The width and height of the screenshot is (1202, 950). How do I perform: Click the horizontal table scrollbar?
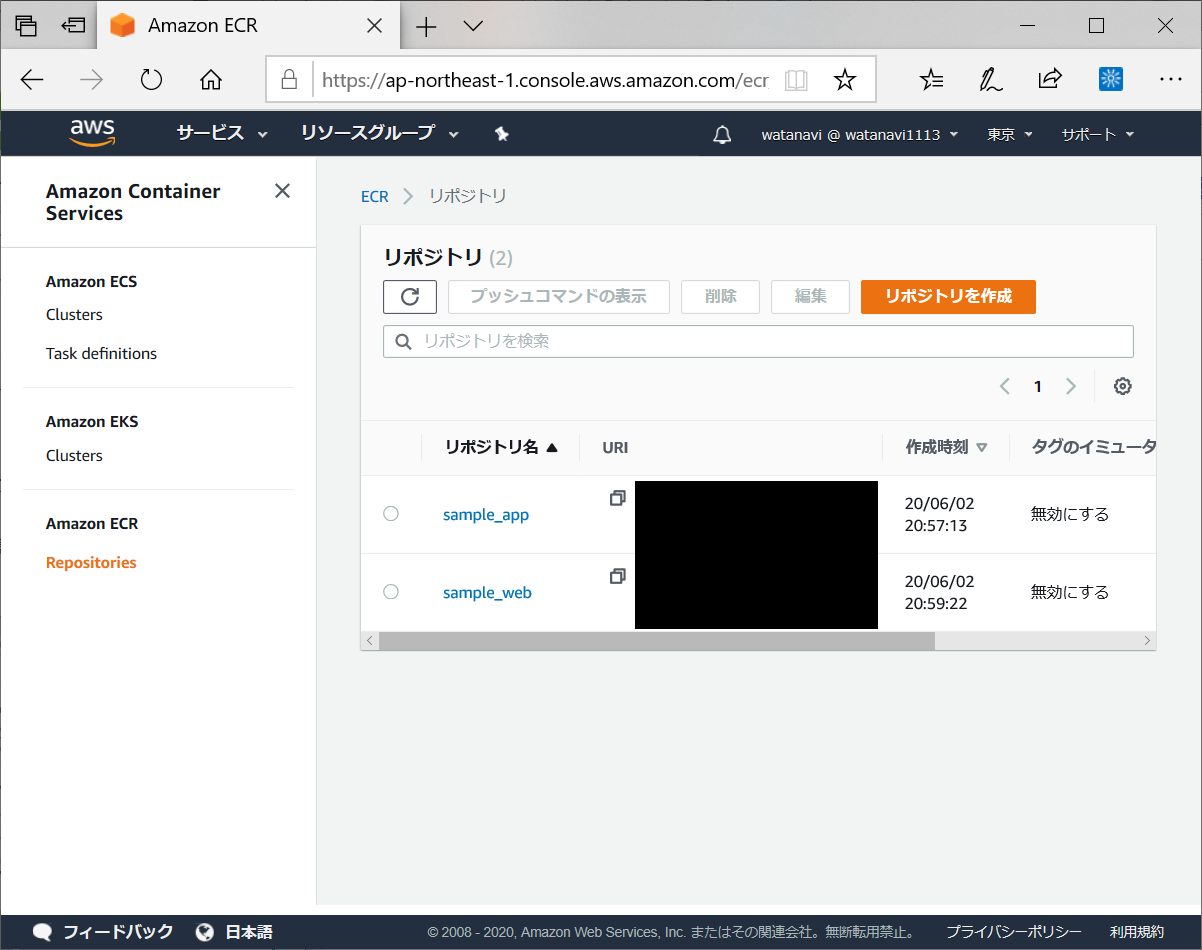coord(656,641)
